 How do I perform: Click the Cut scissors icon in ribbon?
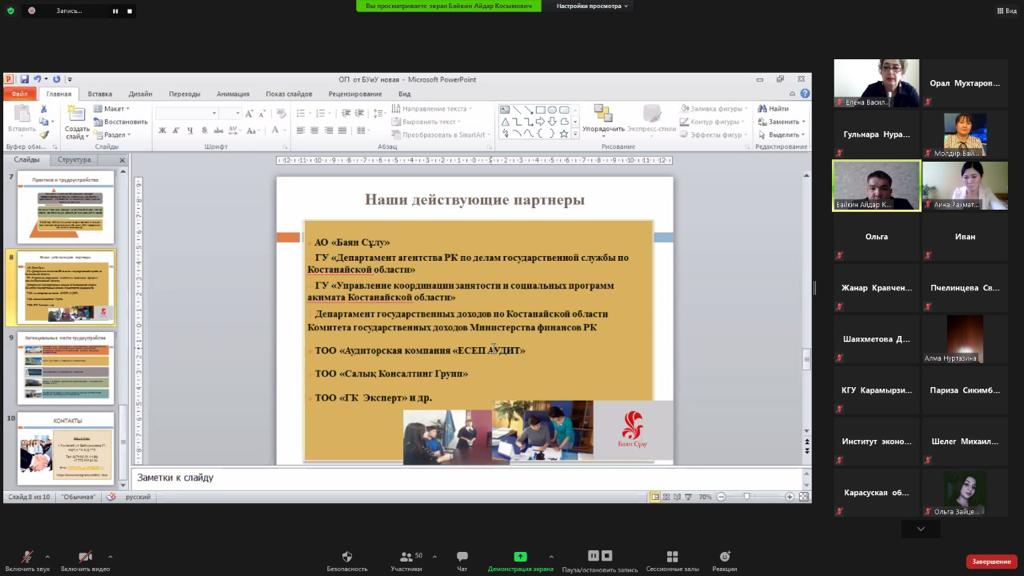[44, 109]
